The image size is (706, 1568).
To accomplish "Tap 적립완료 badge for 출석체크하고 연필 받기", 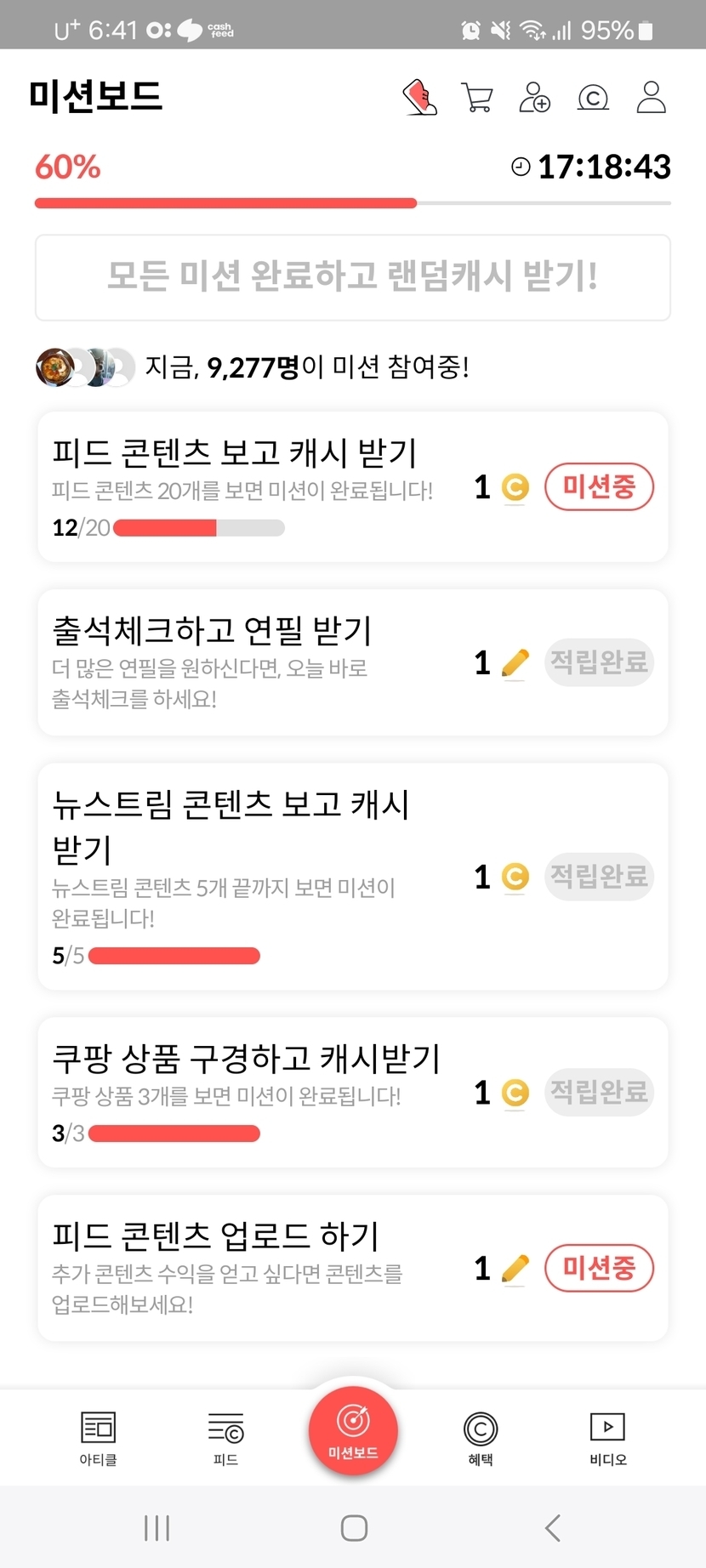I will 599,662.
